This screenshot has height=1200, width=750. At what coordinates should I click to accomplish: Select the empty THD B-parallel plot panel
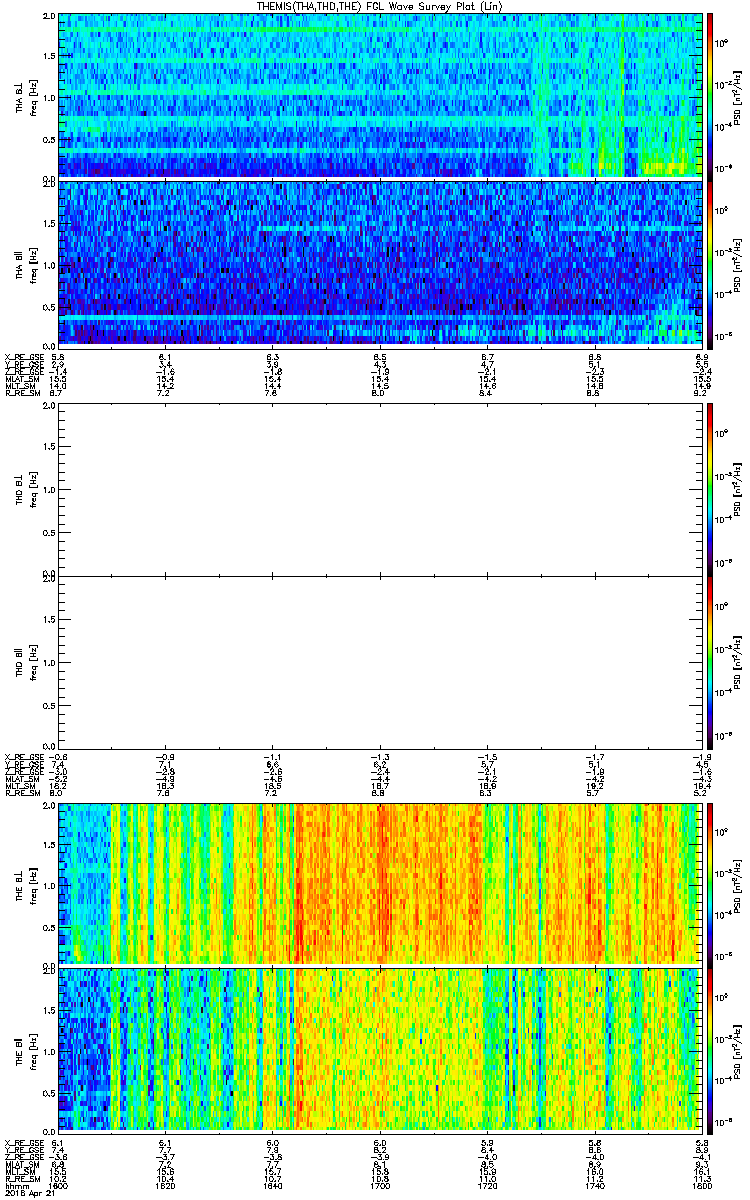tap(378, 661)
